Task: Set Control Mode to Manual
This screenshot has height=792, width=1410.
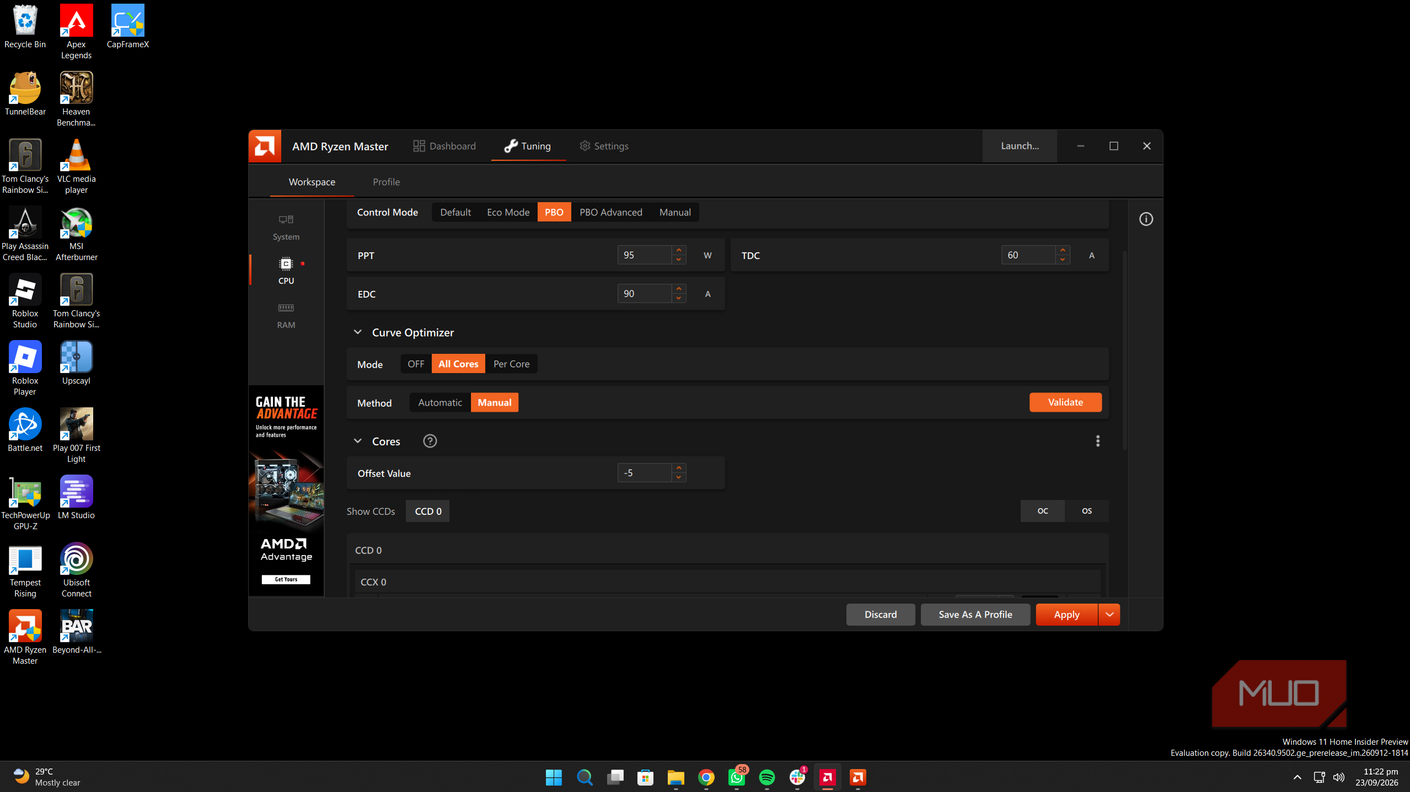Action: click(x=675, y=212)
